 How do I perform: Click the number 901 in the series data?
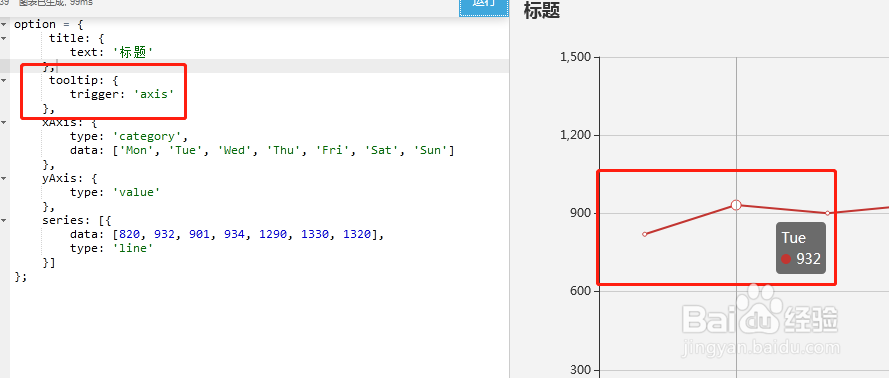(200, 235)
